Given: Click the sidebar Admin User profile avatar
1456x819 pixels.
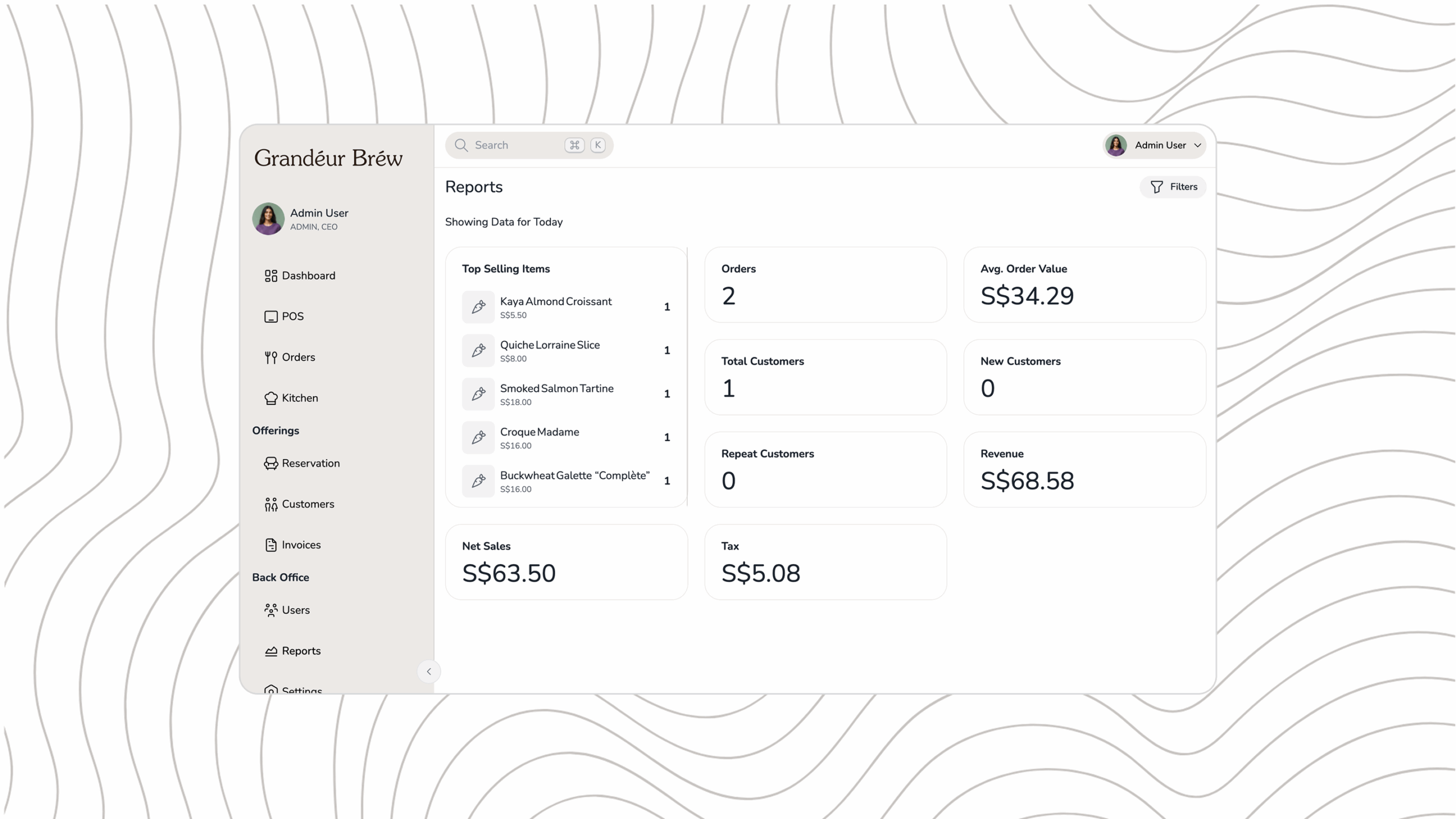Looking at the screenshot, I should [x=268, y=219].
